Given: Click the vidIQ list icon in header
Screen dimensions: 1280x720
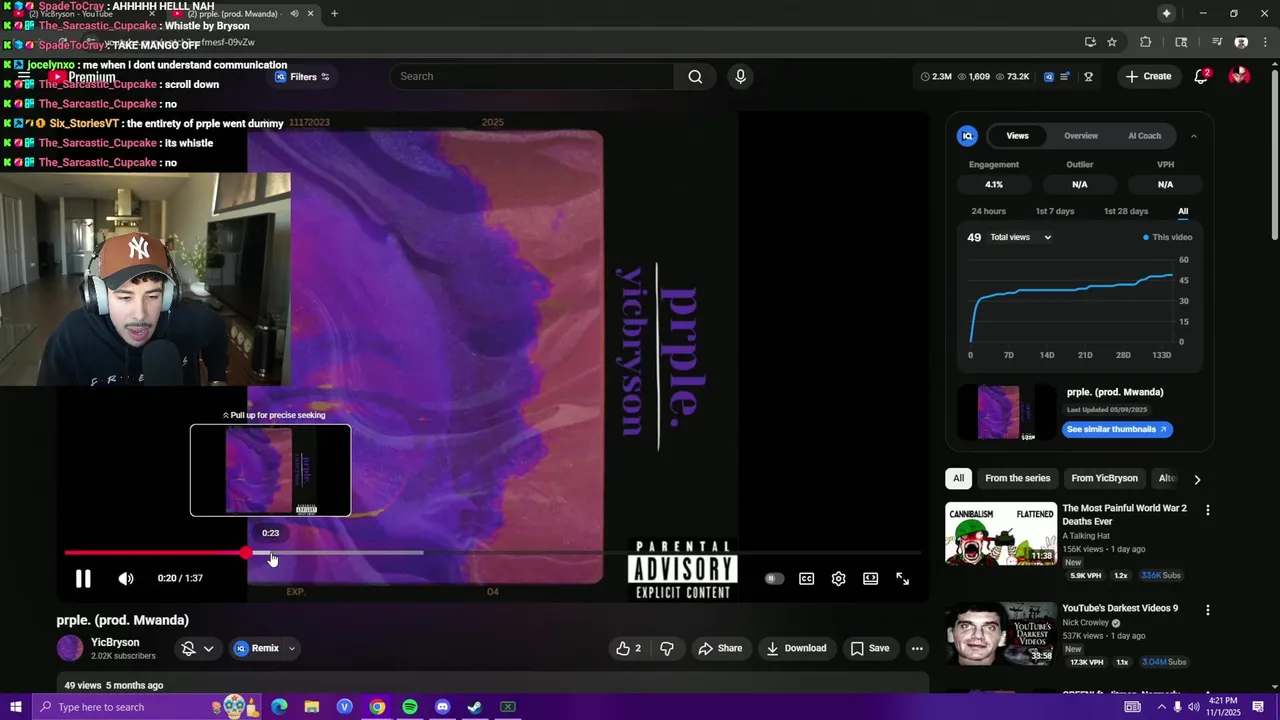Looking at the screenshot, I should pos(1065,76).
